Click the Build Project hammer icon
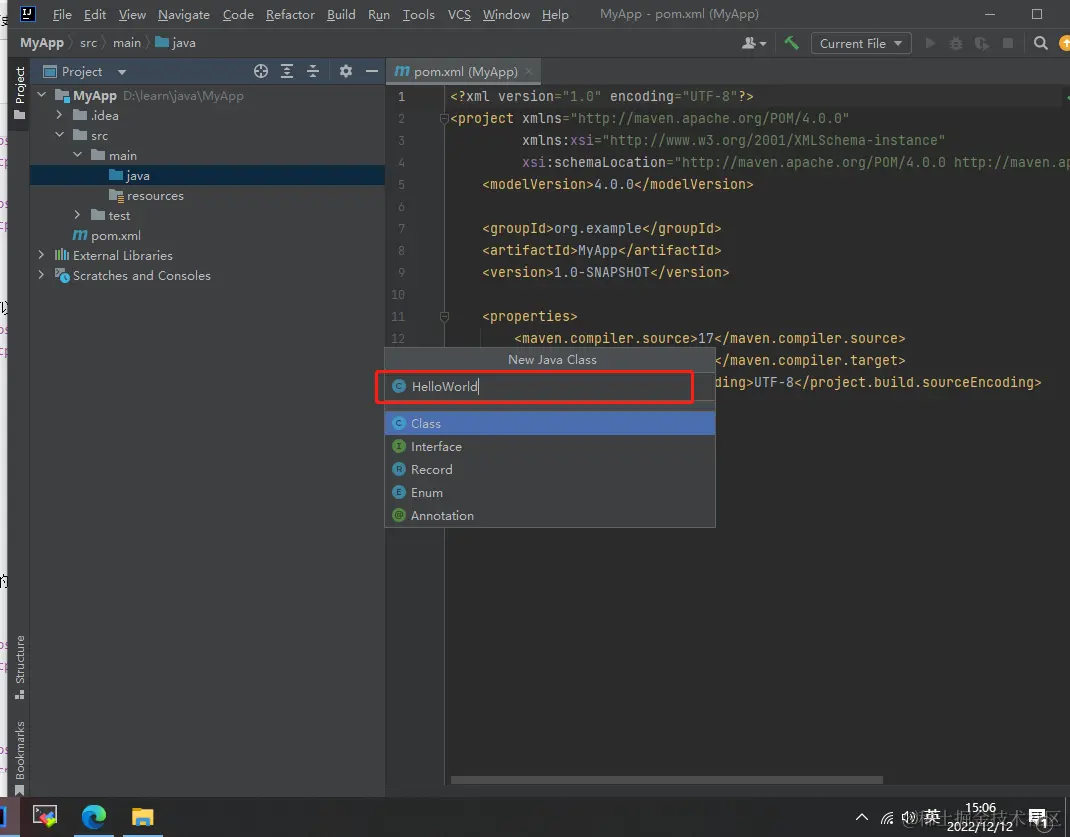Viewport: 1070px width, 837px height. [791, 43]
